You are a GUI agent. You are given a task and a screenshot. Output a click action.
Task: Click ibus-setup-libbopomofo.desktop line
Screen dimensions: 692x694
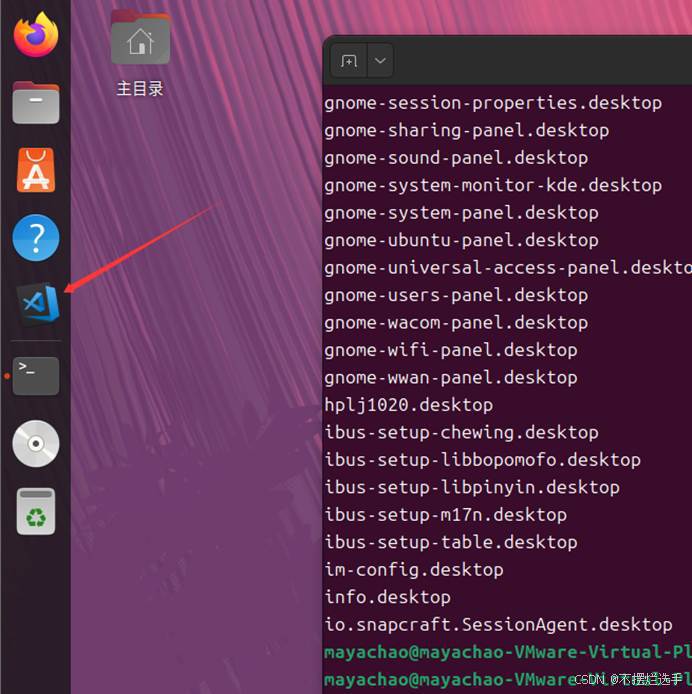point(483,460)
